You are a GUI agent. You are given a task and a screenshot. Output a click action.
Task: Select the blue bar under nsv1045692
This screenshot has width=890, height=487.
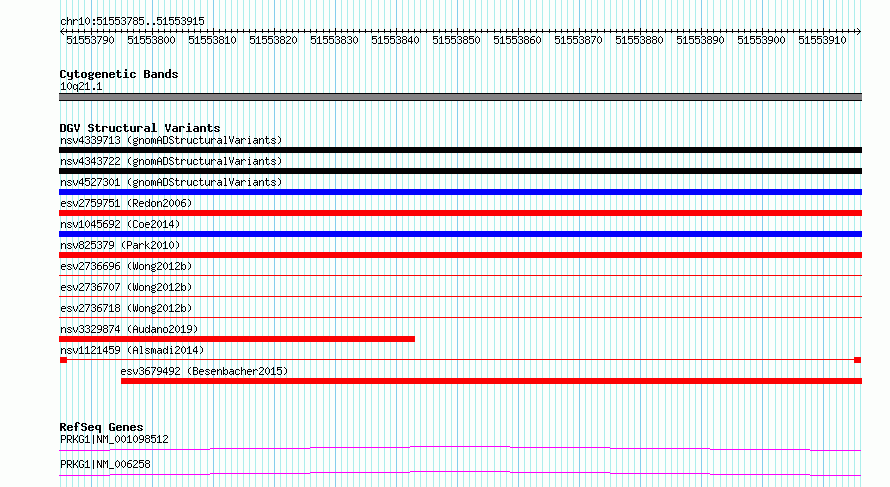point(460,234)
